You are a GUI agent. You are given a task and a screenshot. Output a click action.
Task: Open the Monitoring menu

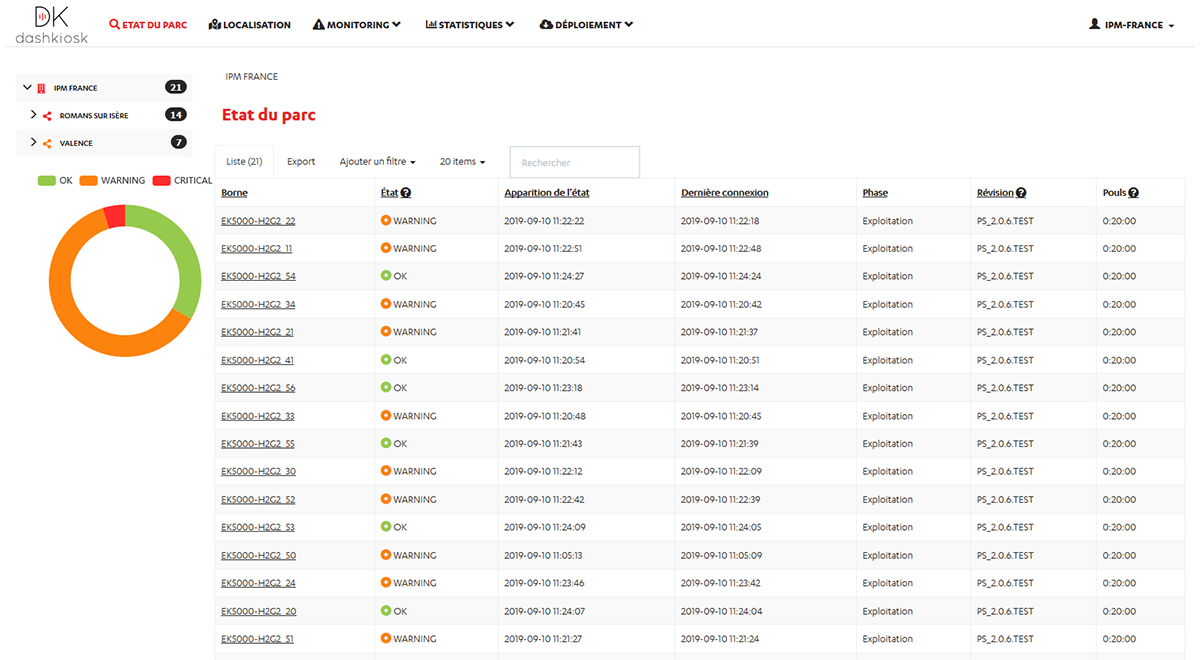click(357, 25)
